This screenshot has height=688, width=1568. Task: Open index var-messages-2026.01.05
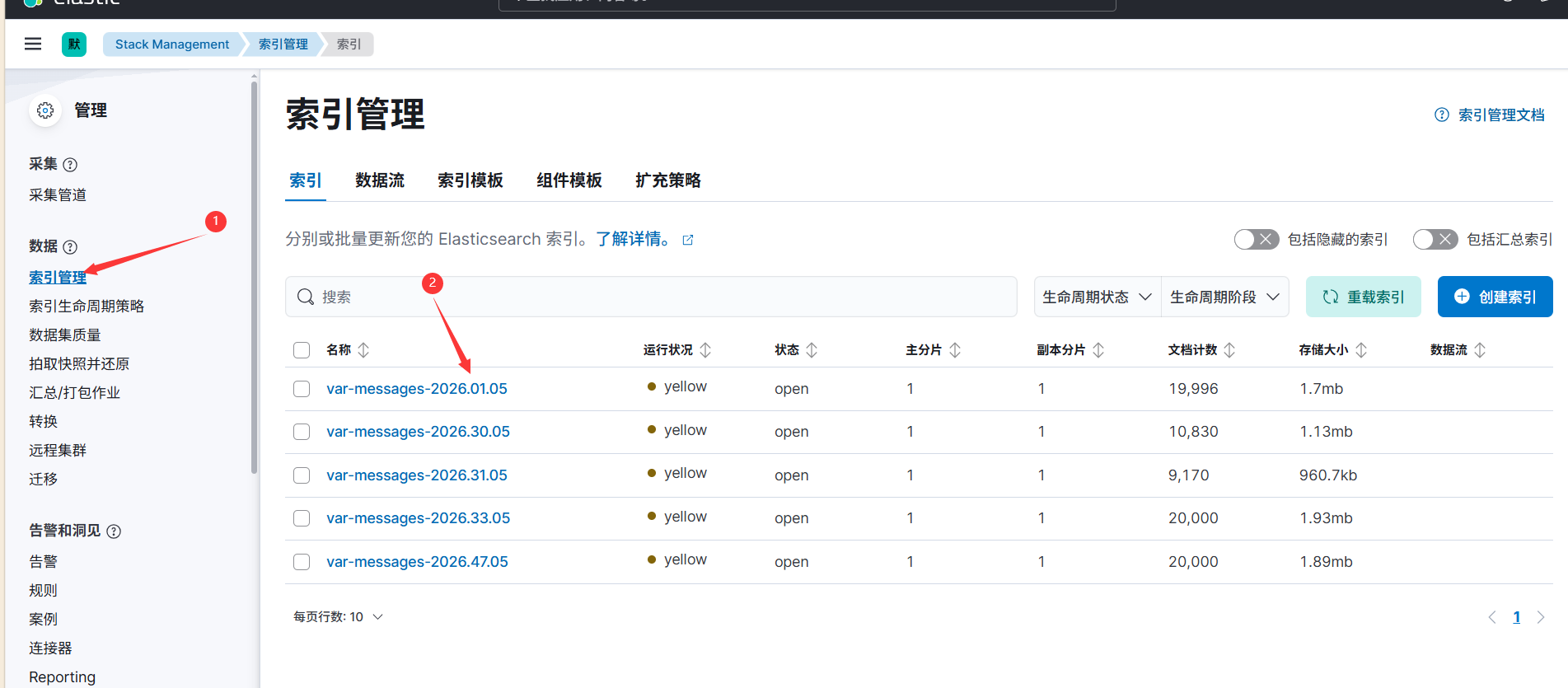pos(417,389)
